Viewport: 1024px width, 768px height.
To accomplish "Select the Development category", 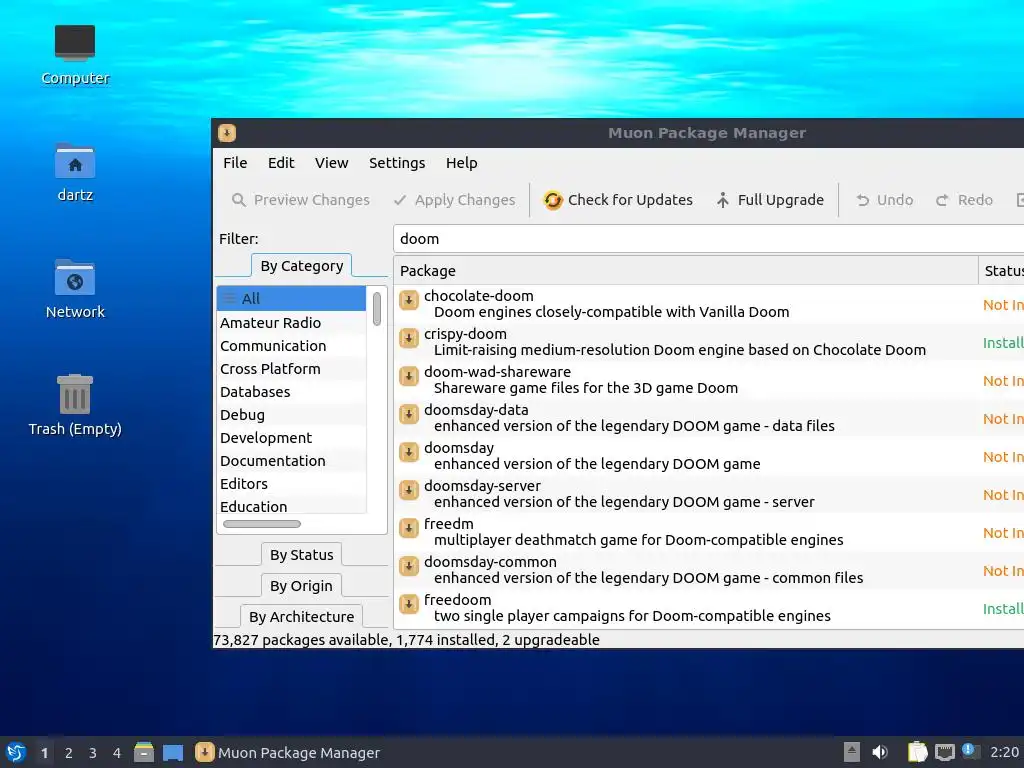I will (291, 438).
